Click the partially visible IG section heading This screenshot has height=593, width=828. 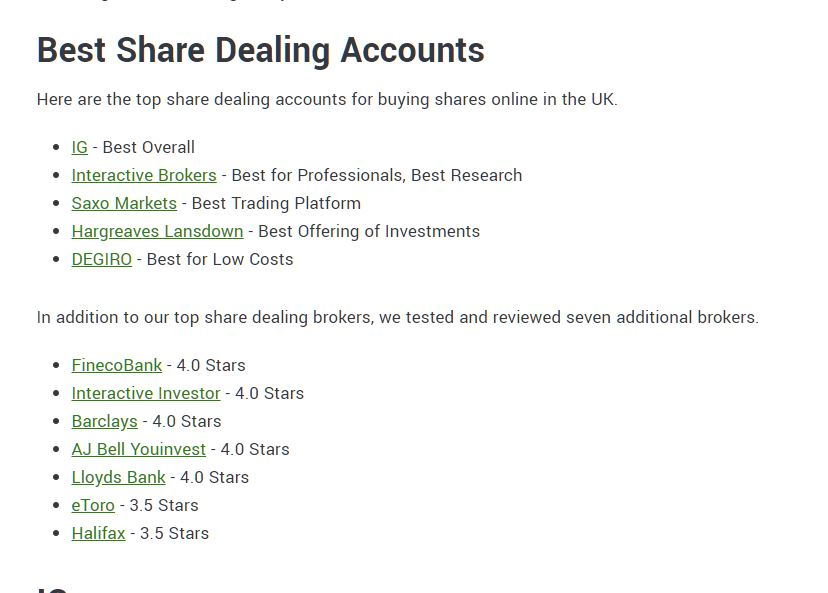(52, 589)
